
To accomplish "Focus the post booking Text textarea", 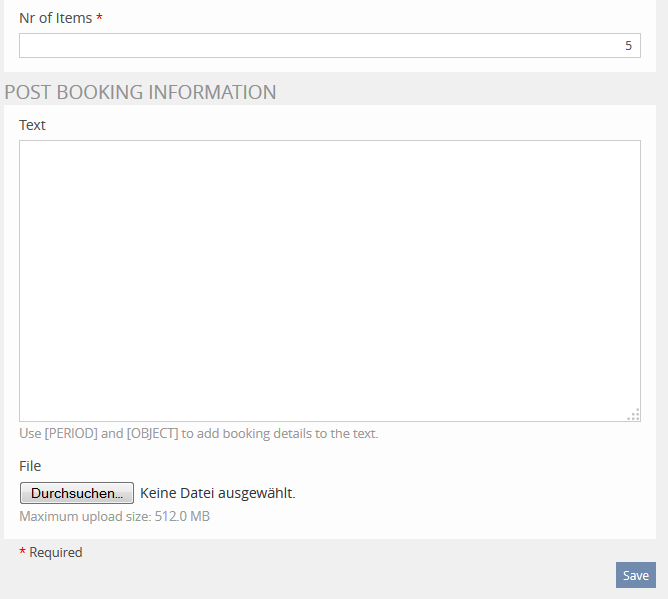I will [329, 280].
